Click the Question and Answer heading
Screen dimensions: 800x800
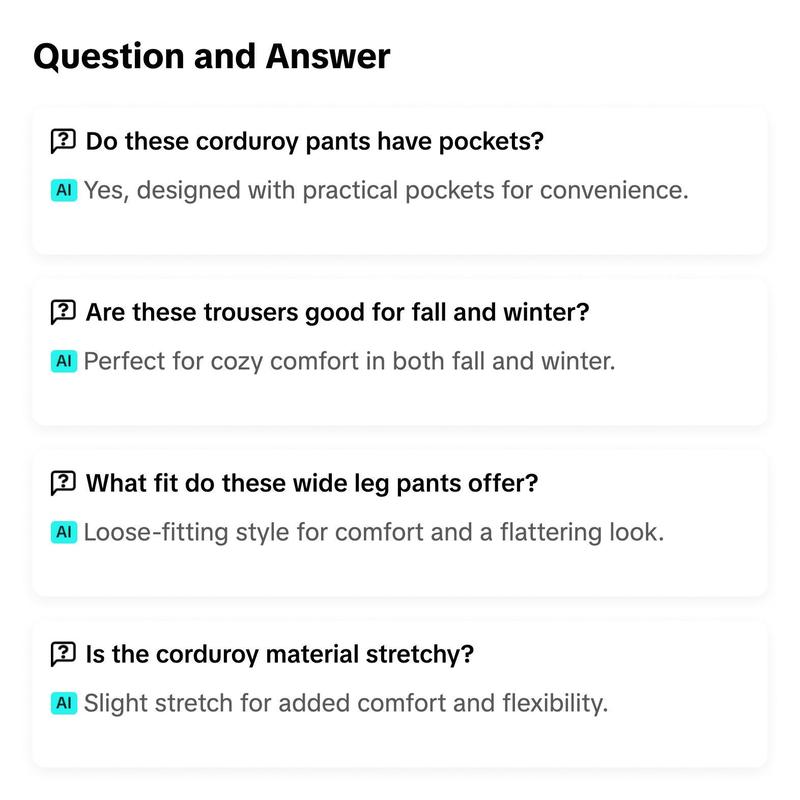pyautogui.click(x=212, y=57)
